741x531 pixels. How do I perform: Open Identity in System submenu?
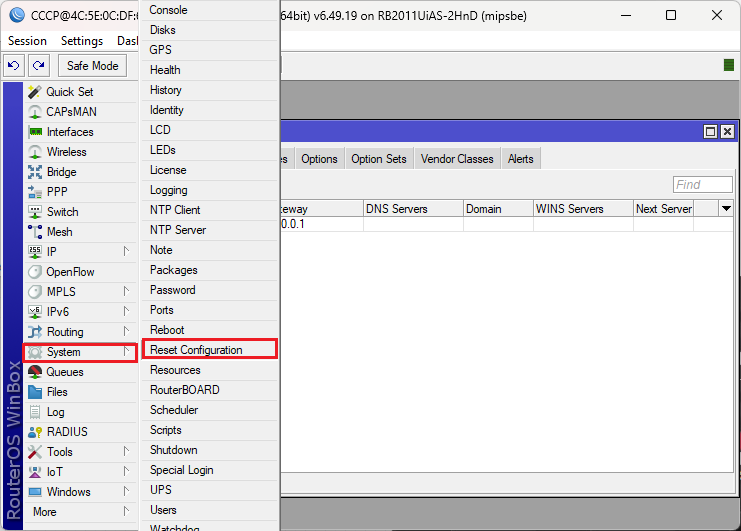pos(209,110)
